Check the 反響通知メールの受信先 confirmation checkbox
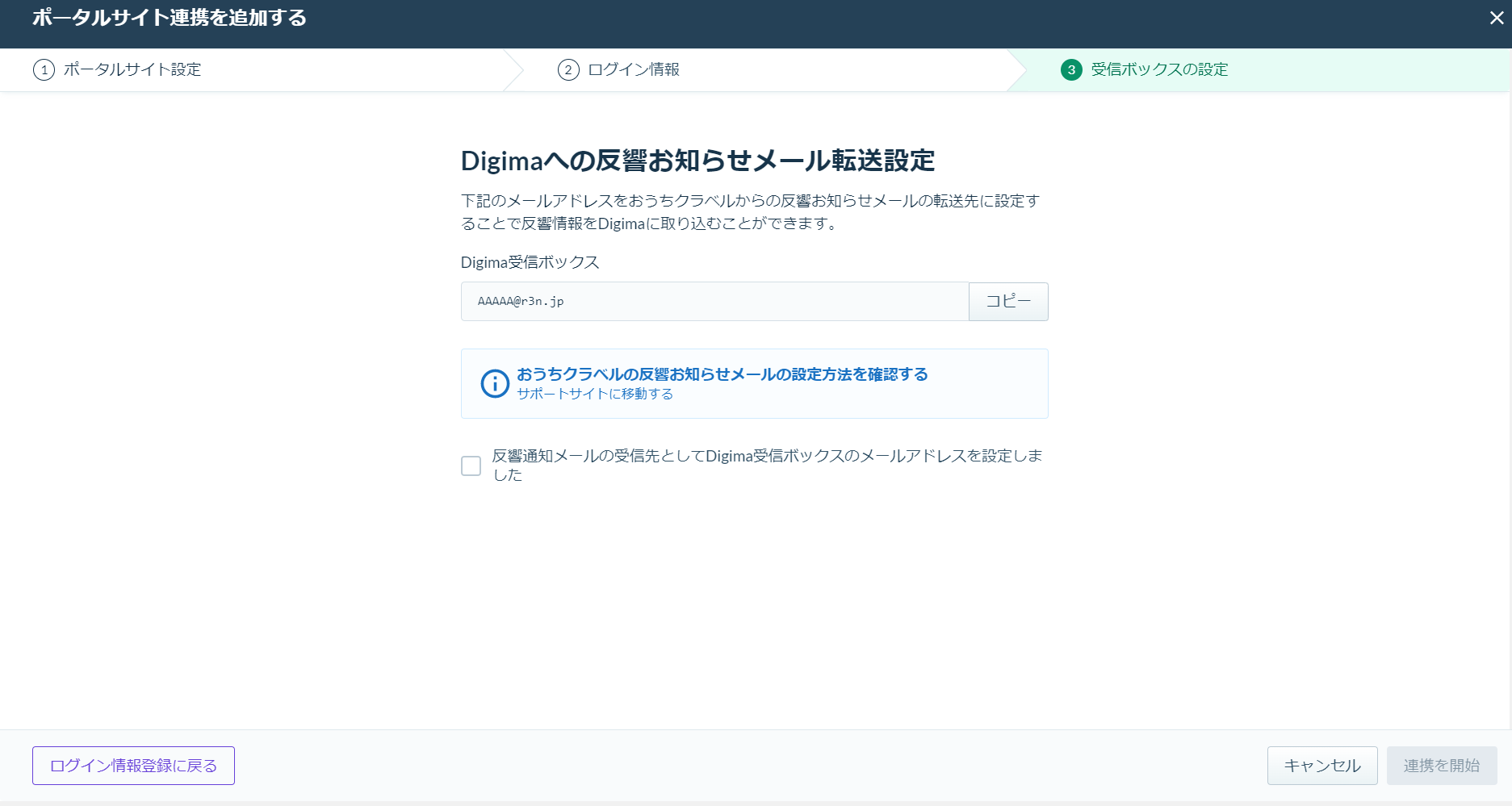 point(471,466)
